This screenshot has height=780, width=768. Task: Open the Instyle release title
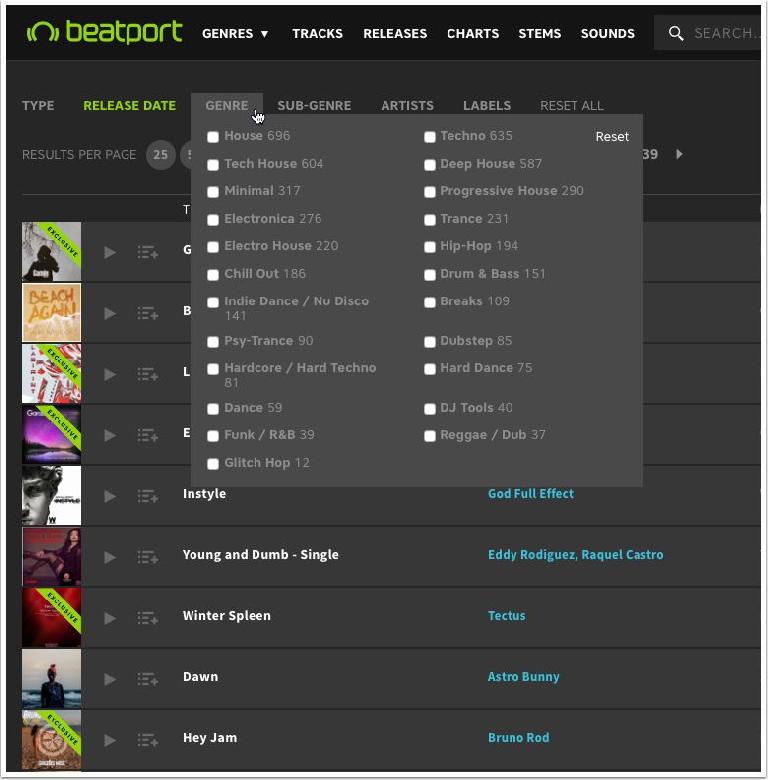coord(204,493)
